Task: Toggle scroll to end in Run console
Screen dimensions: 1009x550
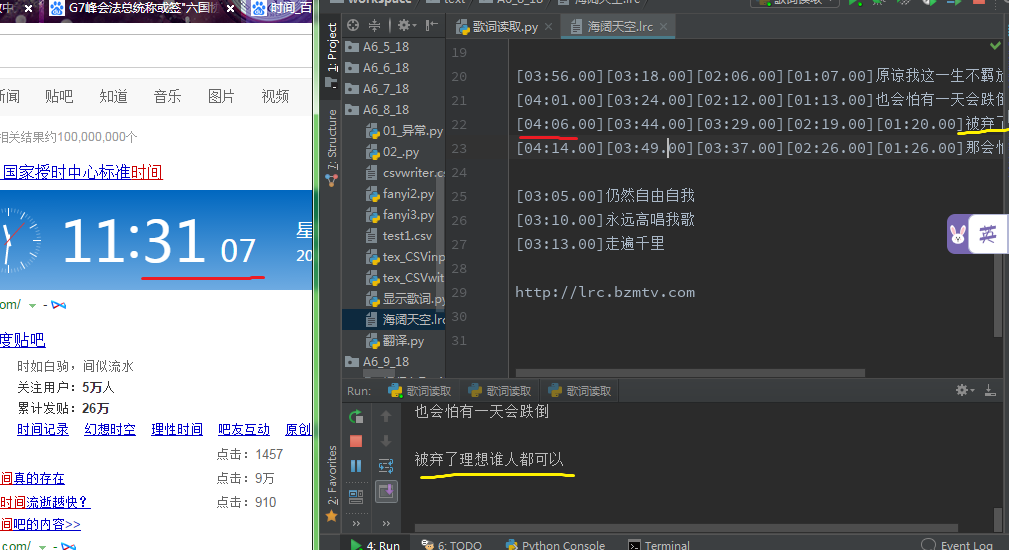Action: (386, 492)
